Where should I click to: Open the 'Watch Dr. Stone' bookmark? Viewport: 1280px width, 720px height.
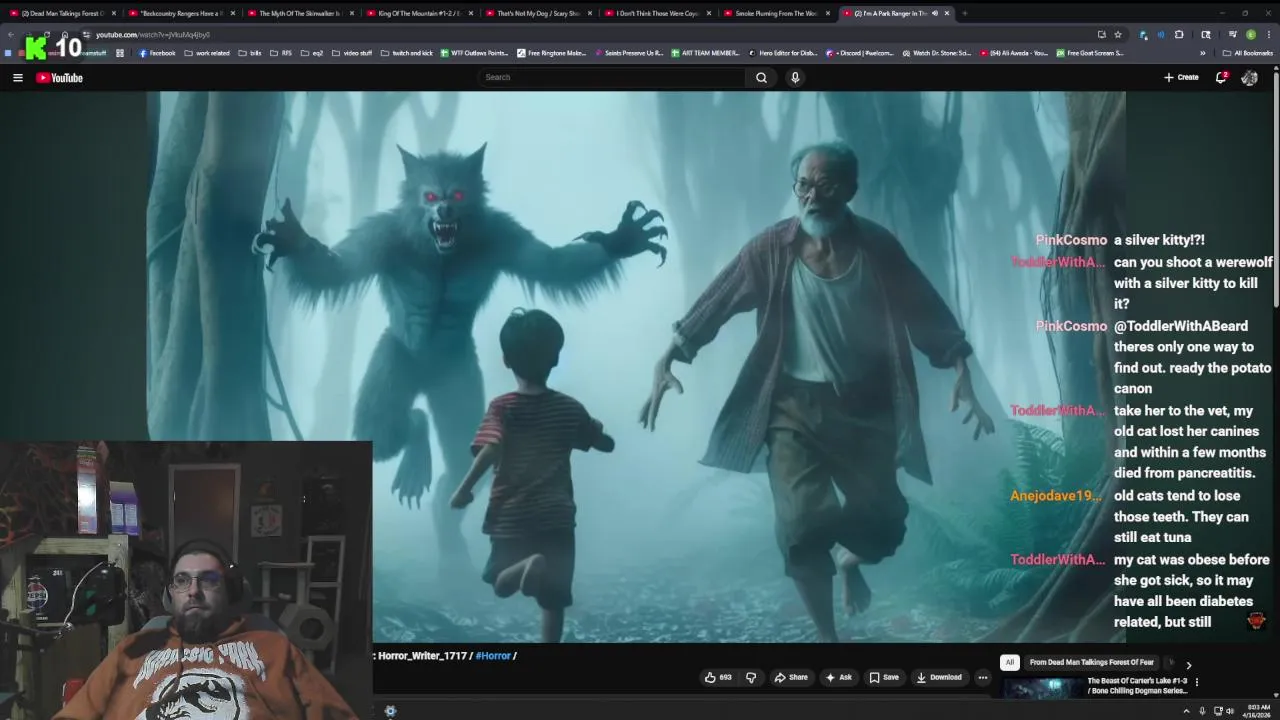(936, 53)
